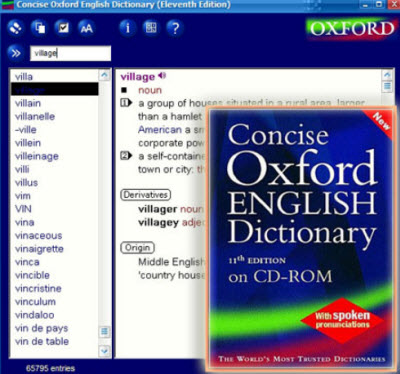The width and height of the screenshot is (400, 374).
Task: Open the info (i) icon
Action: [127, 28]
